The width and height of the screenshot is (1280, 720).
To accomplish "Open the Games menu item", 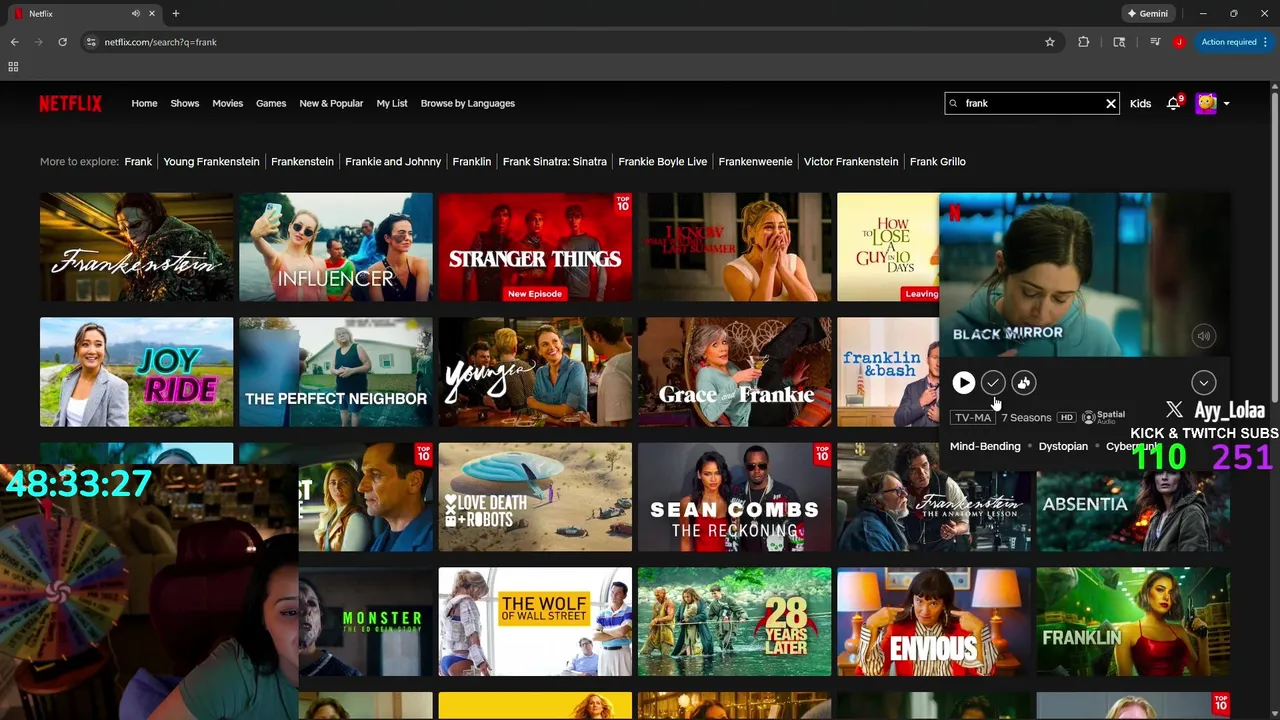I will (x=270, y=103).
